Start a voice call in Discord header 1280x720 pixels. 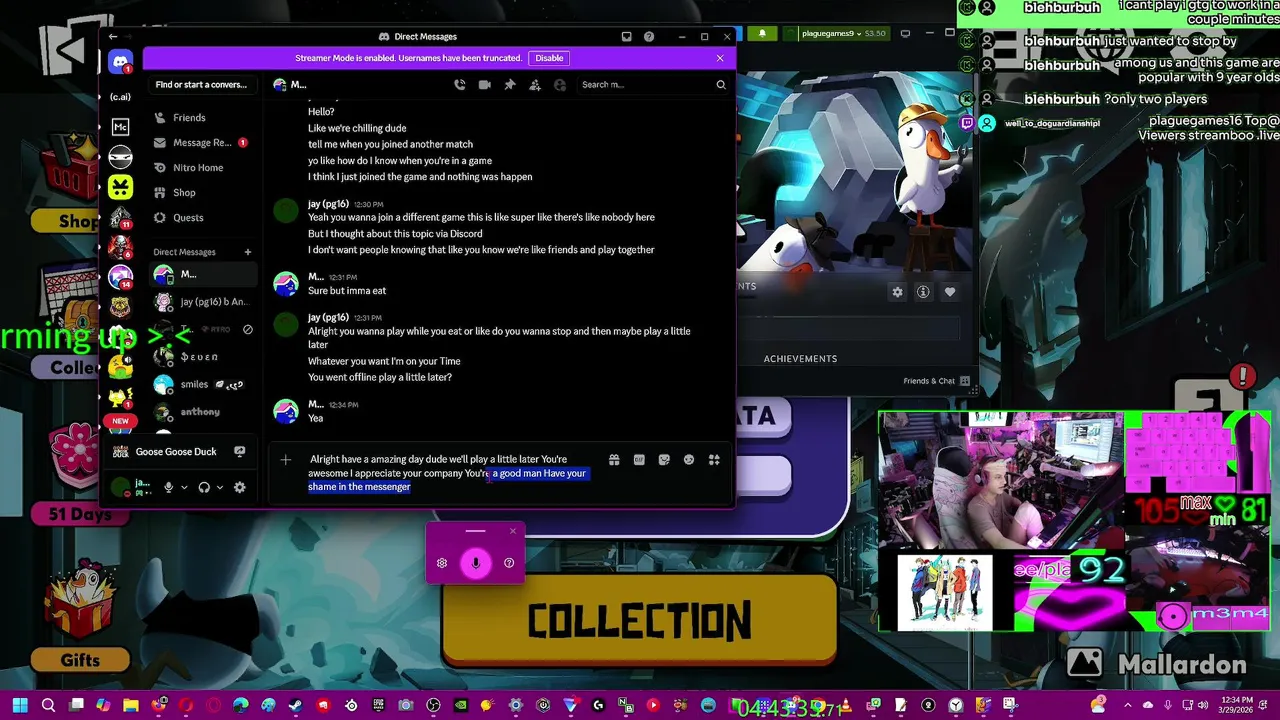(460, 85)
